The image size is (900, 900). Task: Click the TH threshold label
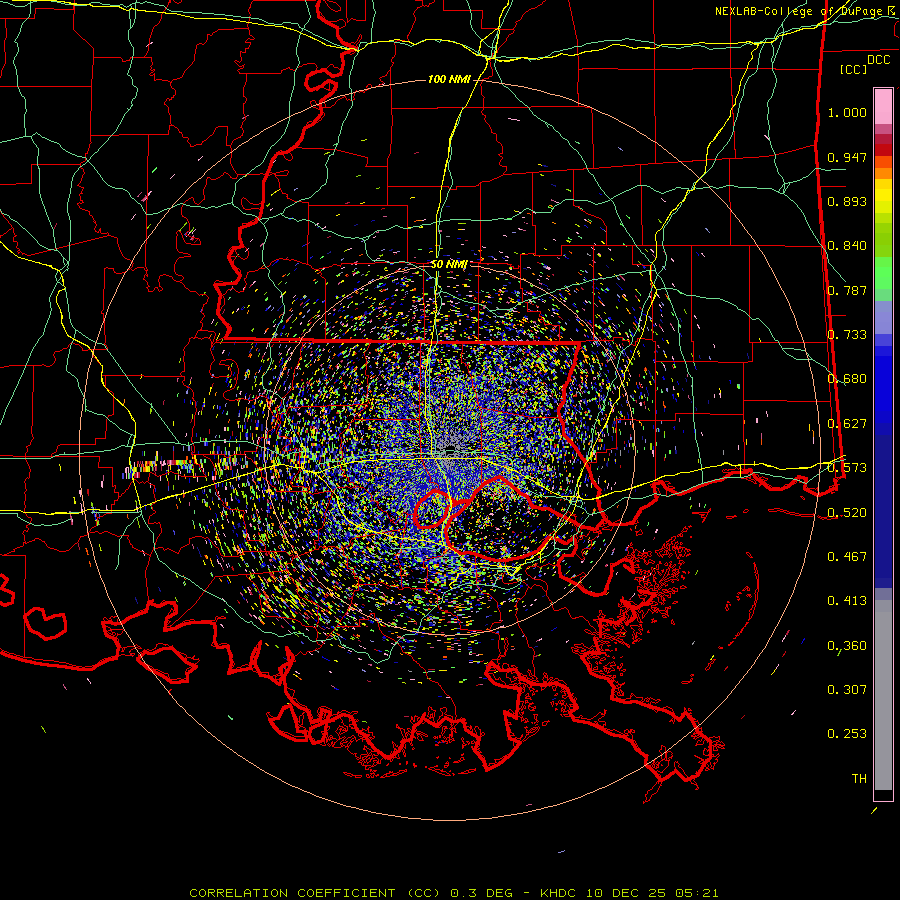(x=859, y=779)
